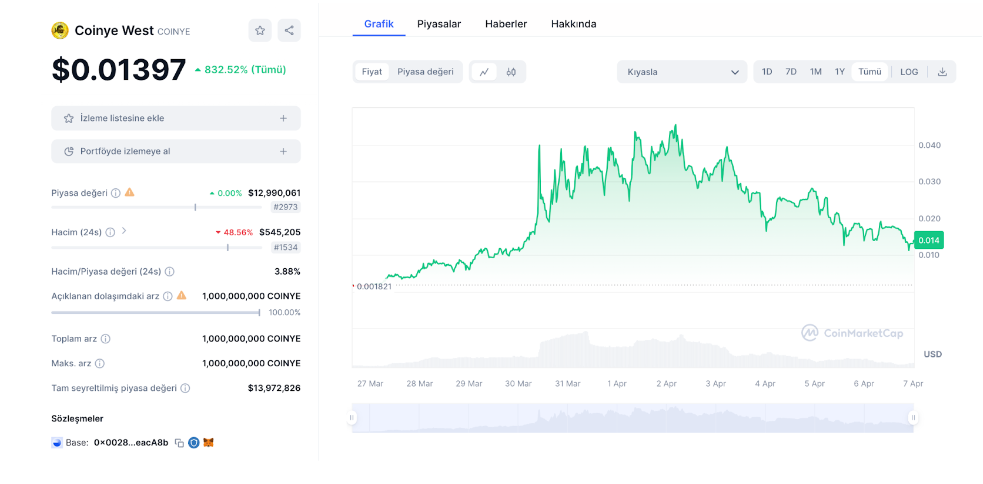Screen dimensions: 983x484
Task: Expand İzleme listesine ekle with plus
Action: pos(283,118)
